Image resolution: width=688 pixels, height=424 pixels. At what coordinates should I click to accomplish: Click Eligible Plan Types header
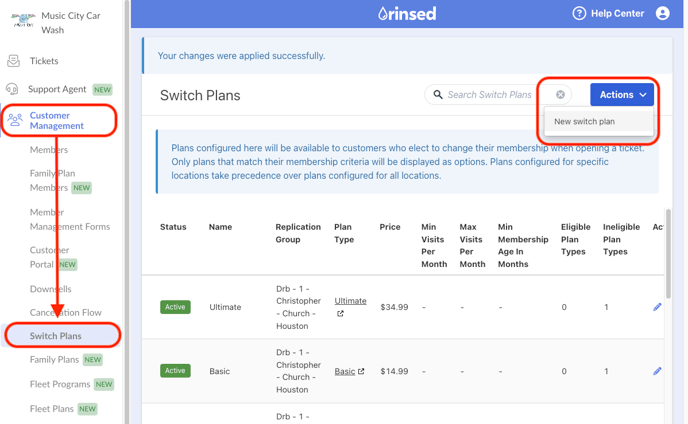click(x=576, y=239)
